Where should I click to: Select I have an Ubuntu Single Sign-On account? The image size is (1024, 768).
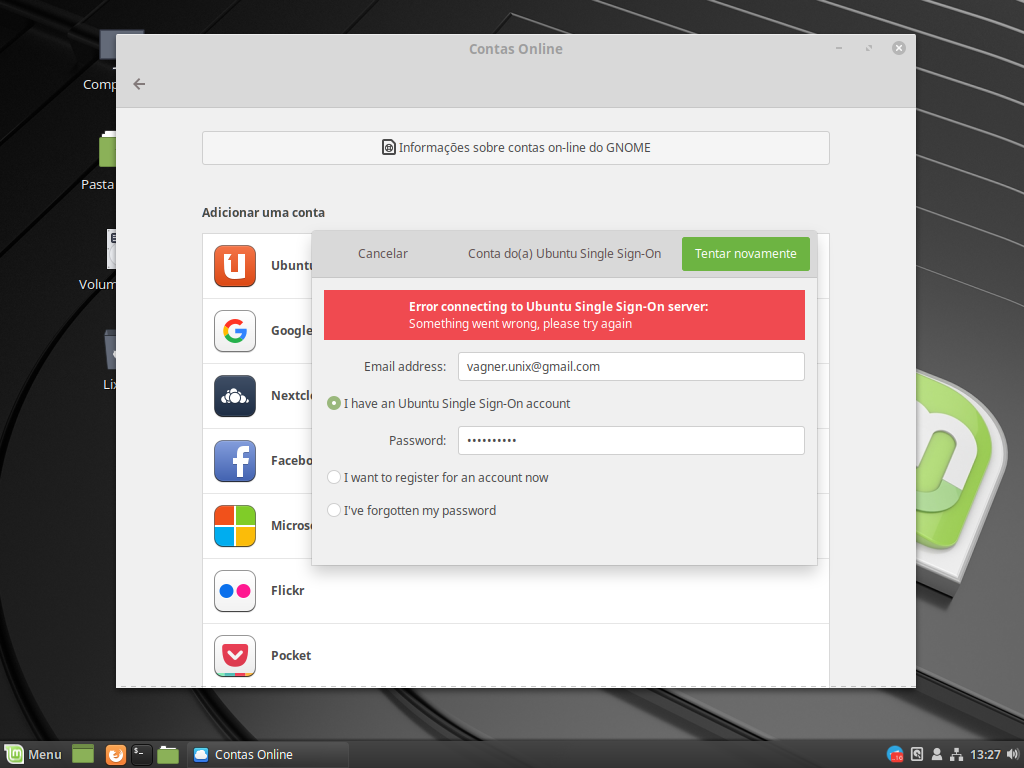448,404
